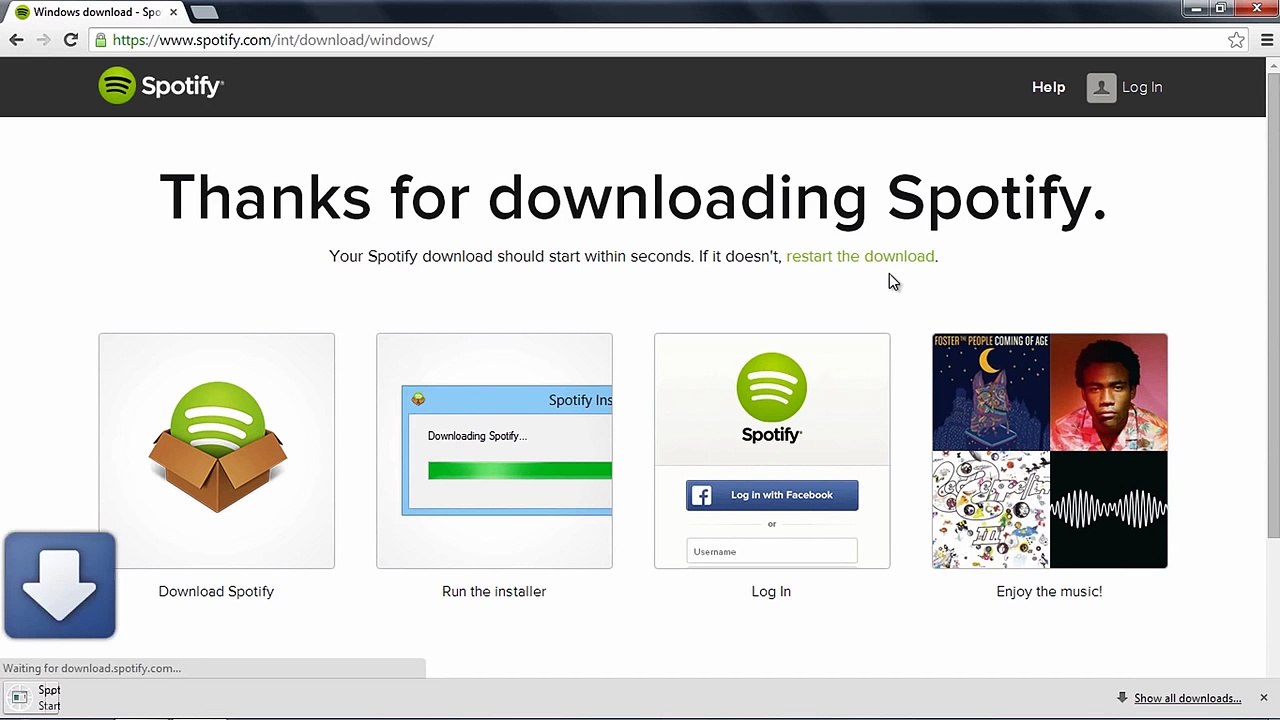Screen dimensions: 1280x720
Task: Click the 'Log in with Facebook' button
Action: [772, 495]
